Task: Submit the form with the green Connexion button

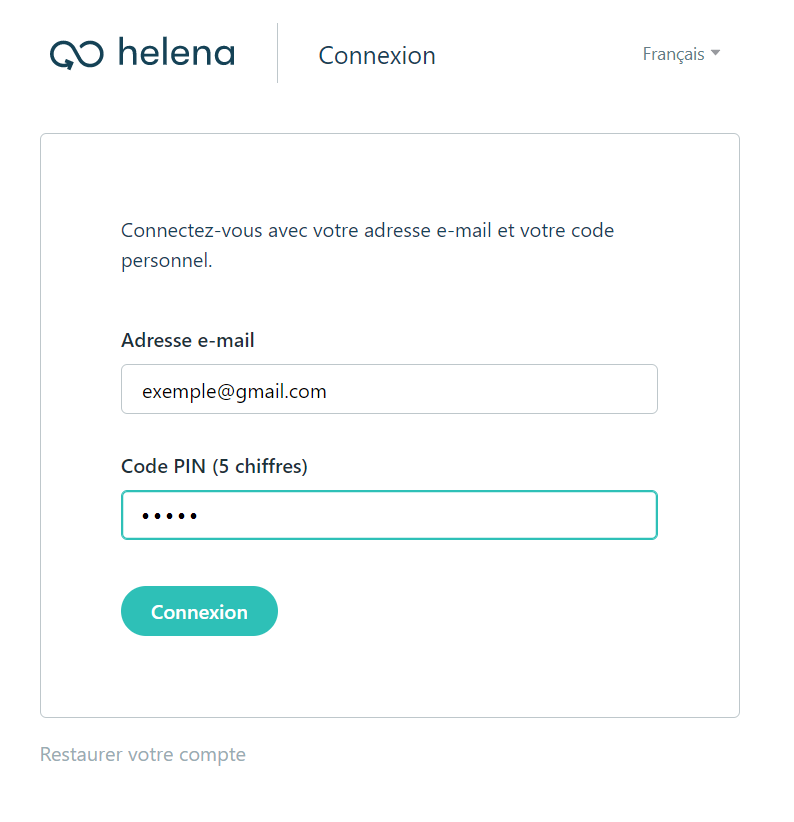Action: click(199, 611)
